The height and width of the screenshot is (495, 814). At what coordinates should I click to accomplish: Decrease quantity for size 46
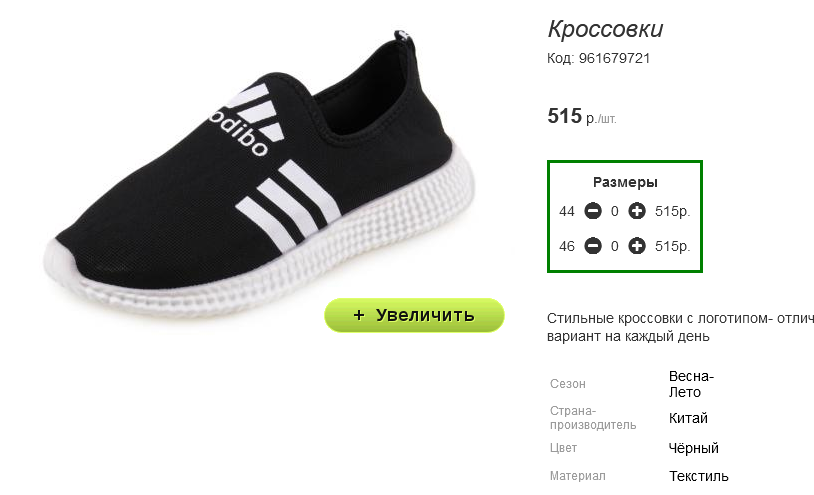[593, 246]
